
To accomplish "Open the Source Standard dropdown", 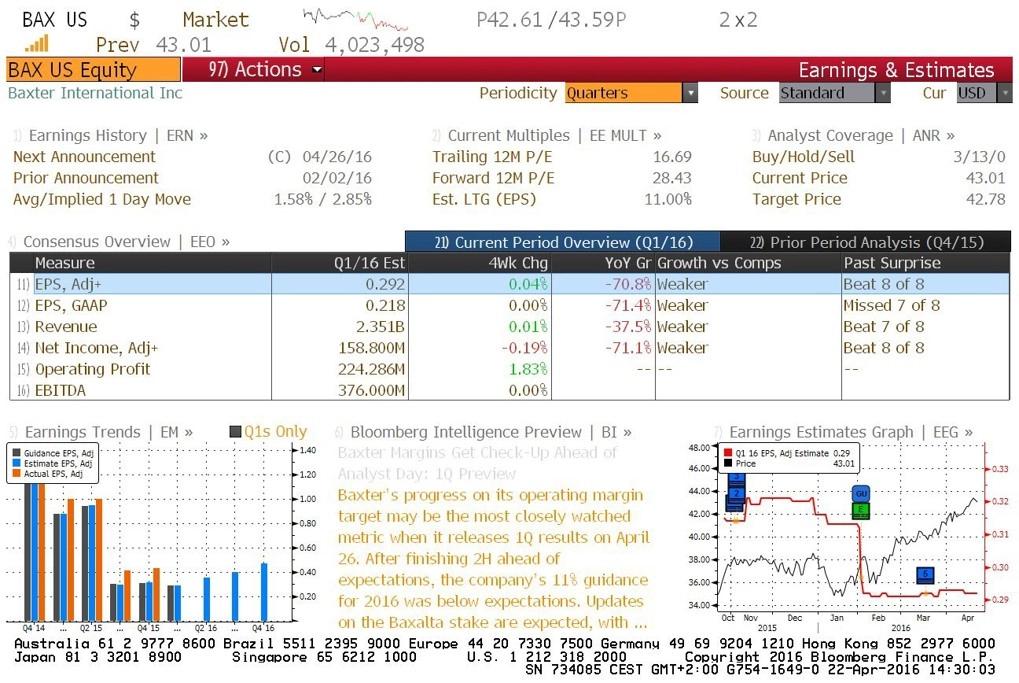I will pos(882,93).
